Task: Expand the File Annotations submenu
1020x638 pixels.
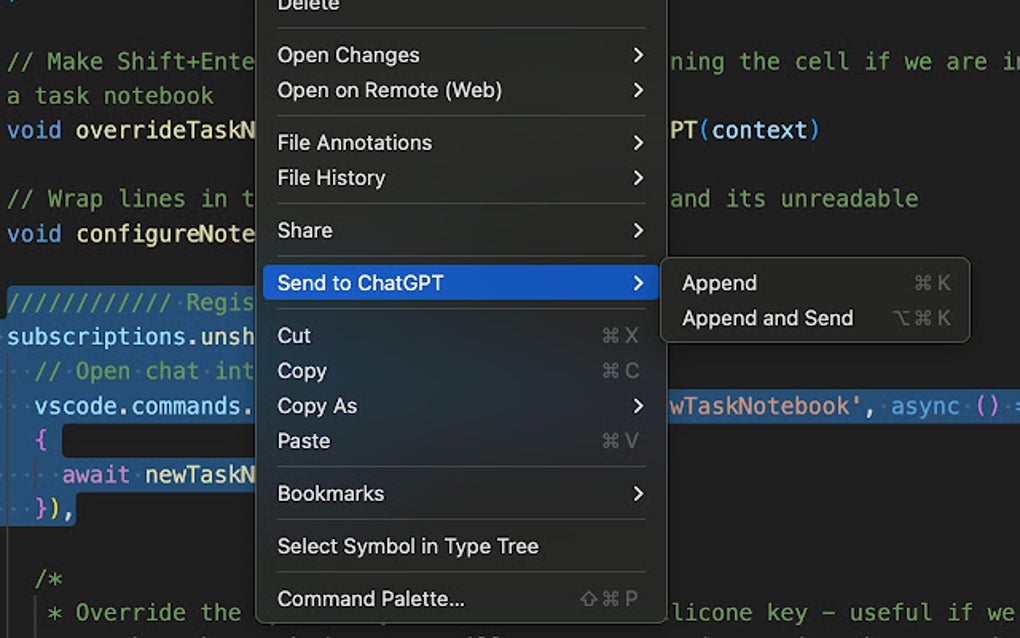Action: click(355, 143)
